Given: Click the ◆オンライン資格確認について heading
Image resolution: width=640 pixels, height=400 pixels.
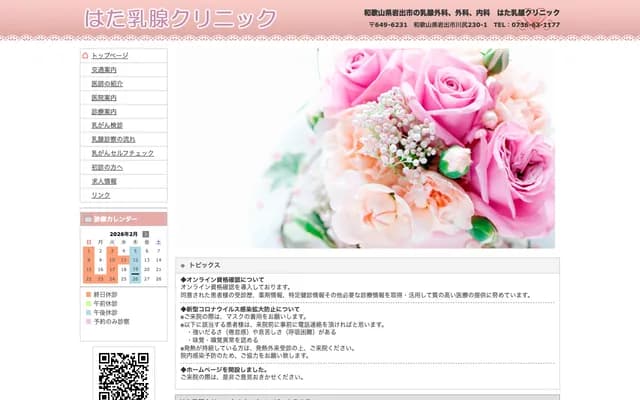Looking at the screenshot, I should [x=222, y=280].
